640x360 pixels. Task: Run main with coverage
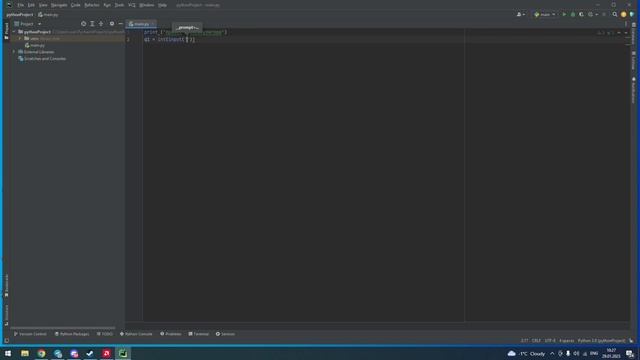[581, 14]
